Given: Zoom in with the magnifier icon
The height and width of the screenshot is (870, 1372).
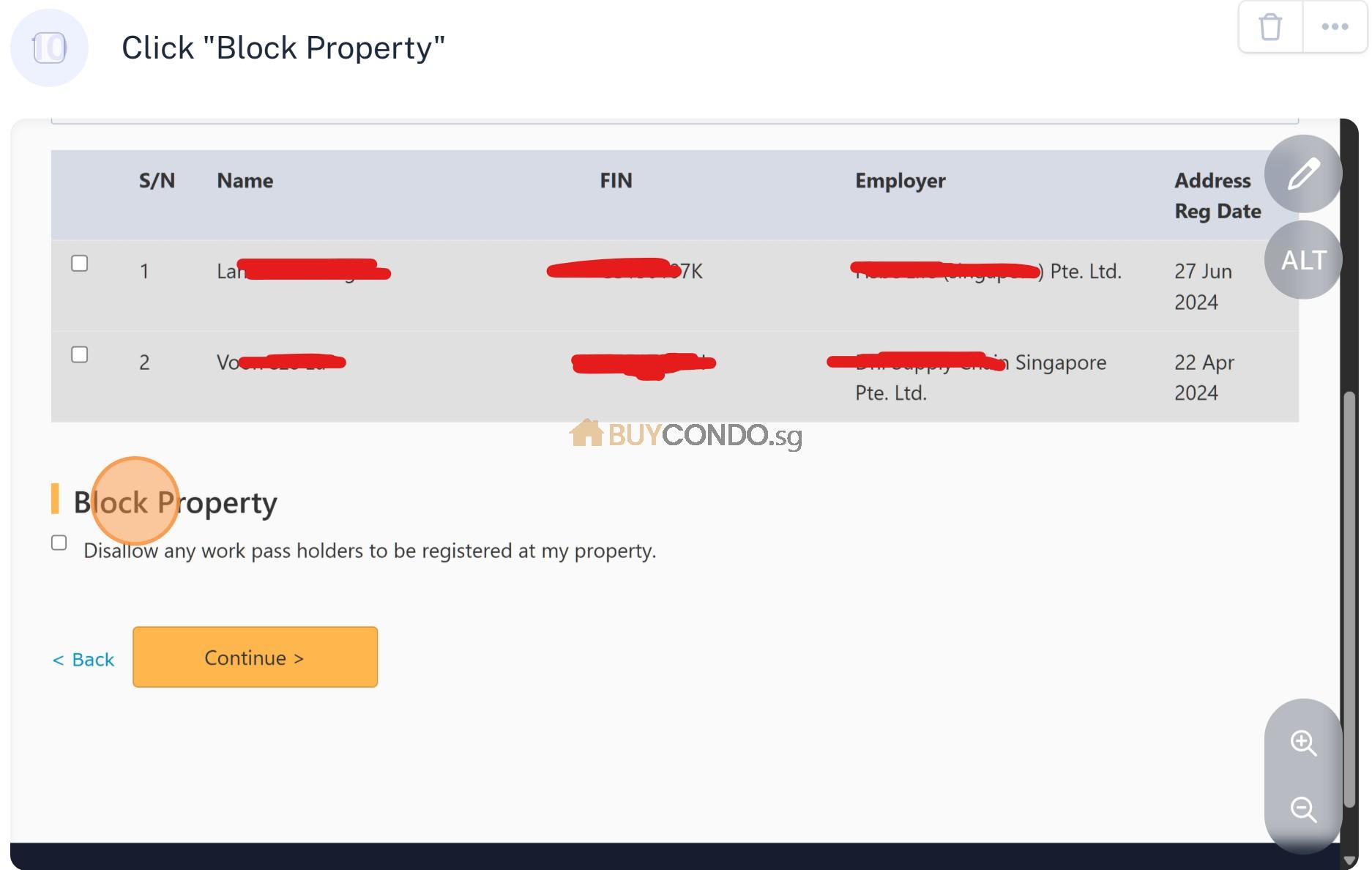Looking at the screenshot, I should (1304, 743).
